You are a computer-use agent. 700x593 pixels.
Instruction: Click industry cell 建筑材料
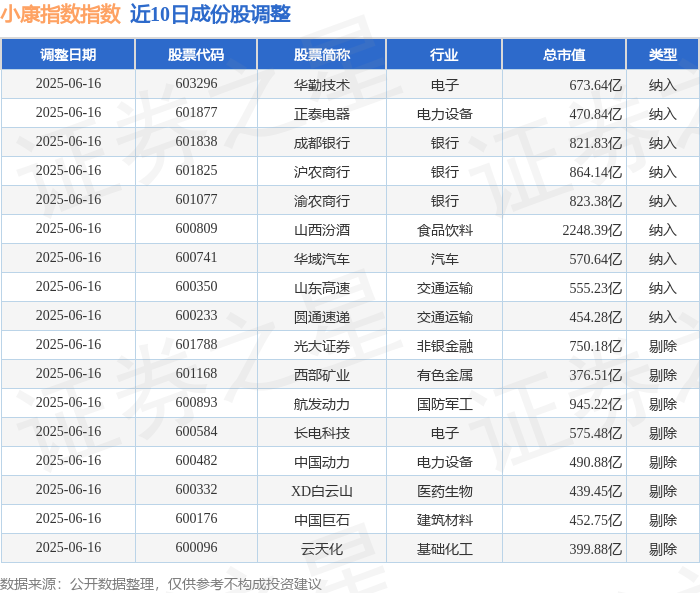click(x=445, y=520)
